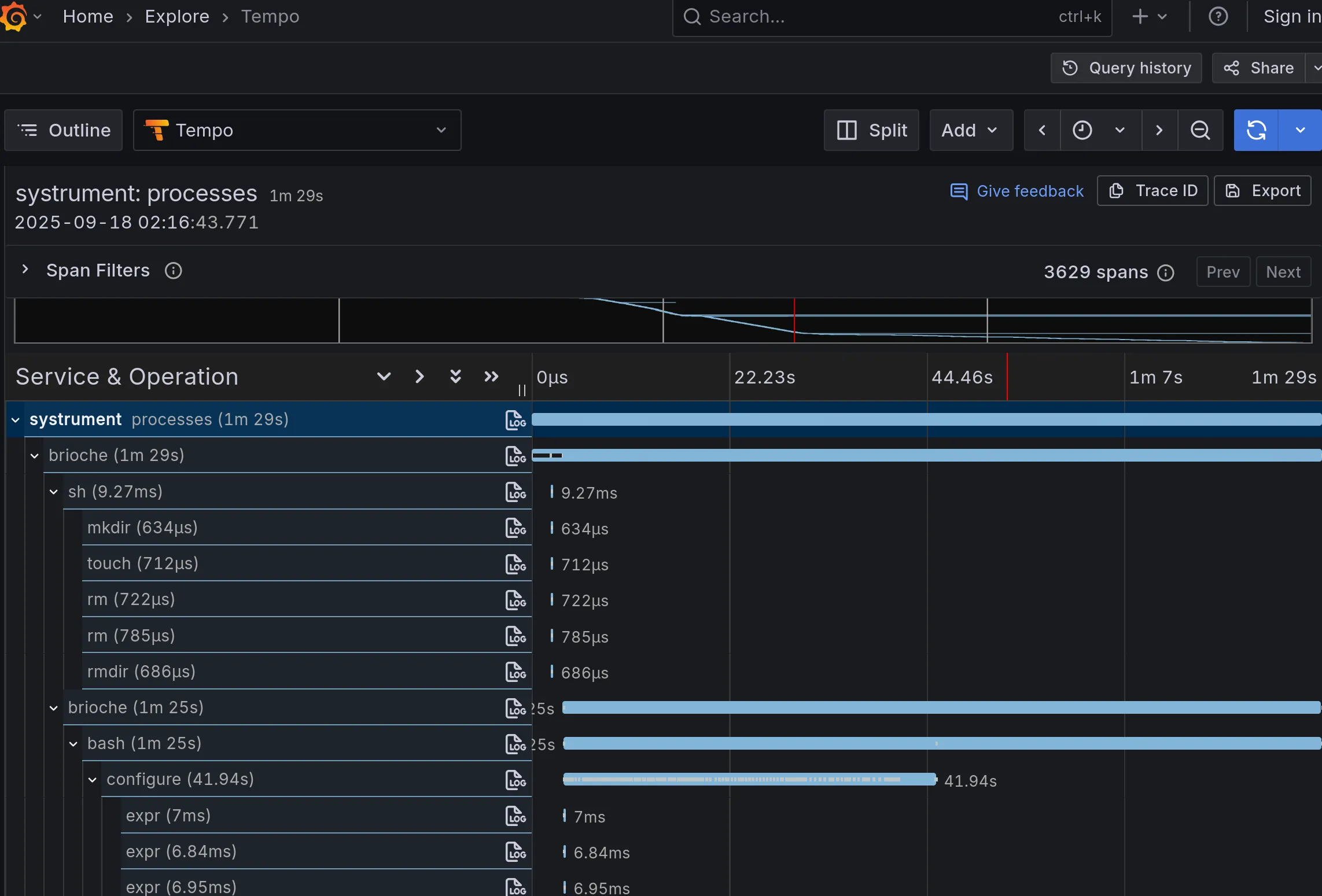Click the Grafana logo
The image size is (1322, 896).
pos(15,16)
